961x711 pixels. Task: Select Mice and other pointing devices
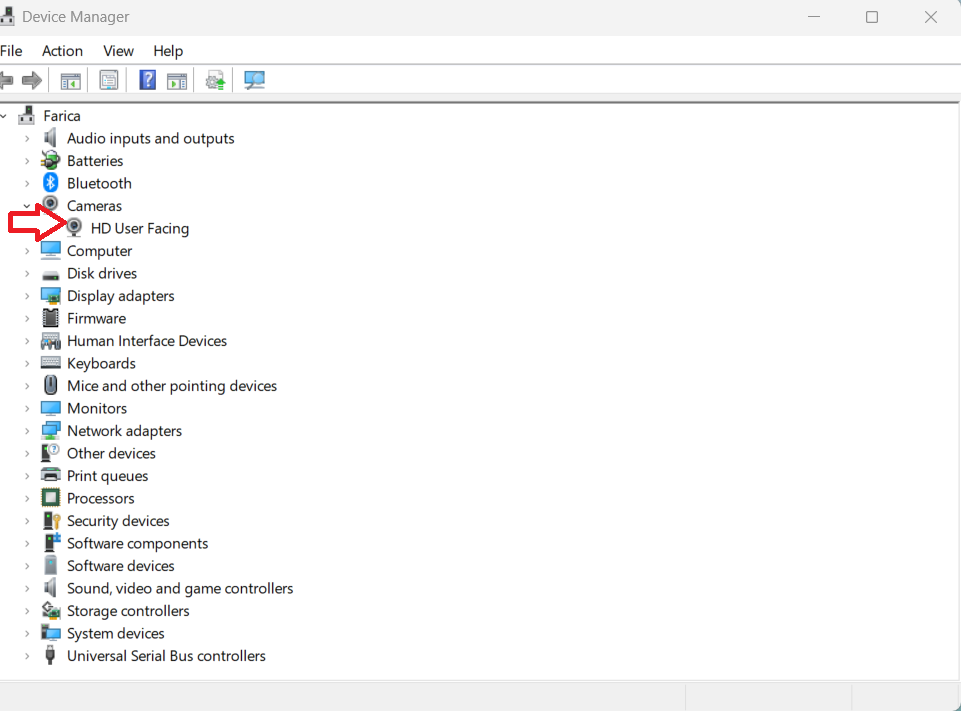click(171, 386)
